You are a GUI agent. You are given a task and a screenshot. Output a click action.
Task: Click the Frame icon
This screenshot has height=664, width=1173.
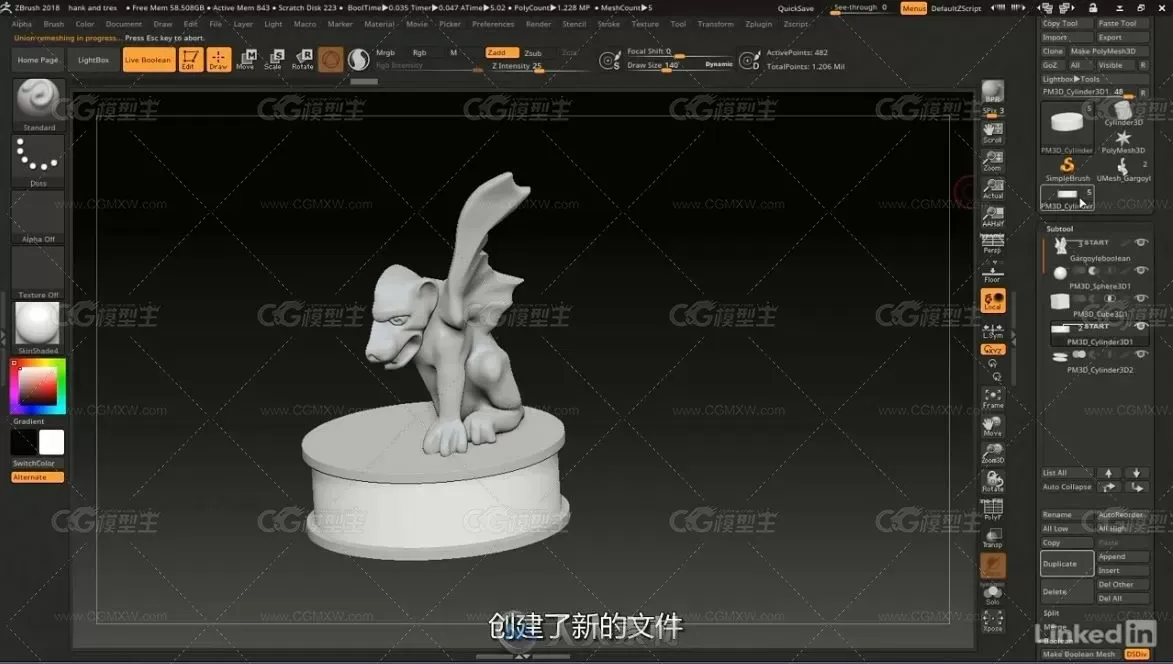click(x=993, y=399)
